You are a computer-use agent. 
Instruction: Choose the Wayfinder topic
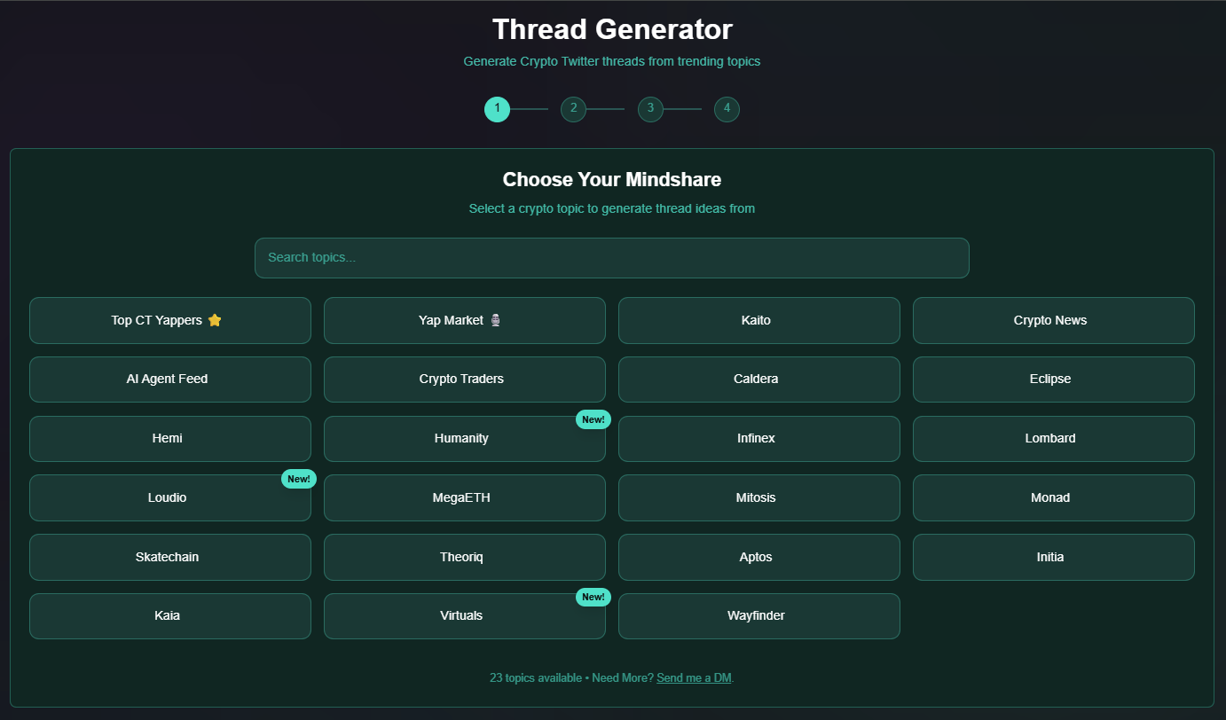click(x=759, y=616)
